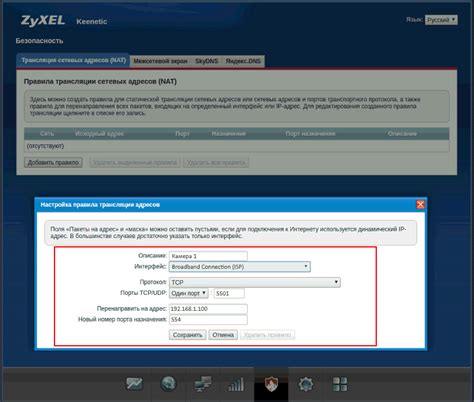Switch to the Трансляция сетевых адресов (NAT) tab
The height and width of the screenshot is (402, 474).
point(73,60)
